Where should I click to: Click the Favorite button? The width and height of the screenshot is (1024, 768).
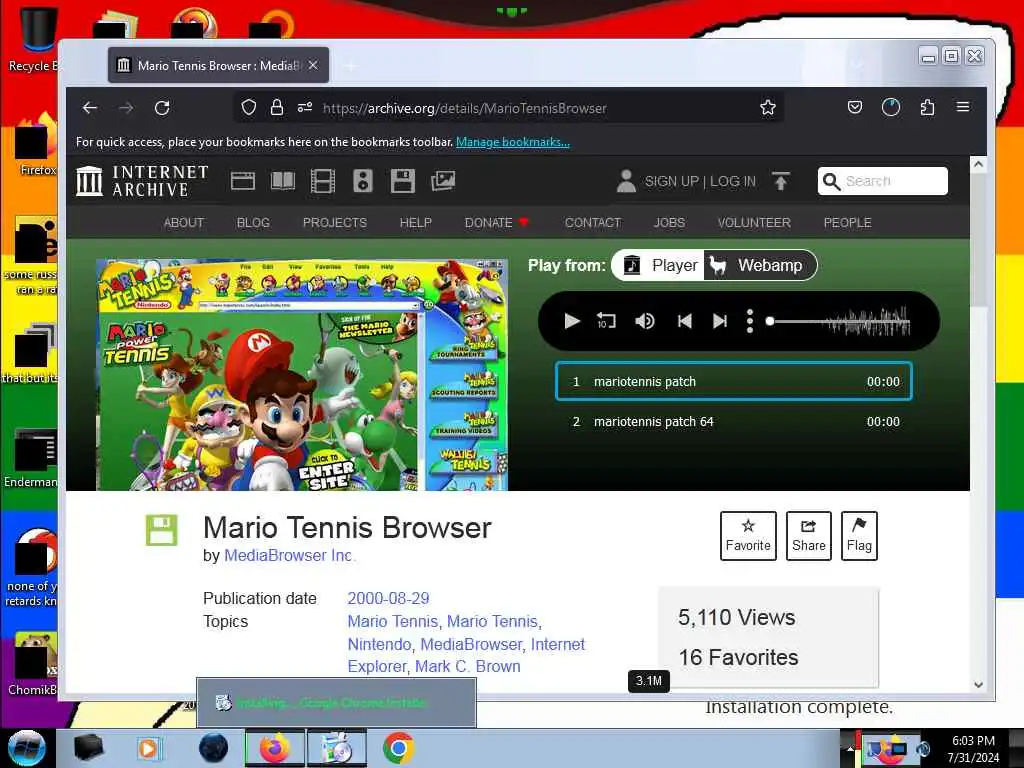[x=748, y=536]
